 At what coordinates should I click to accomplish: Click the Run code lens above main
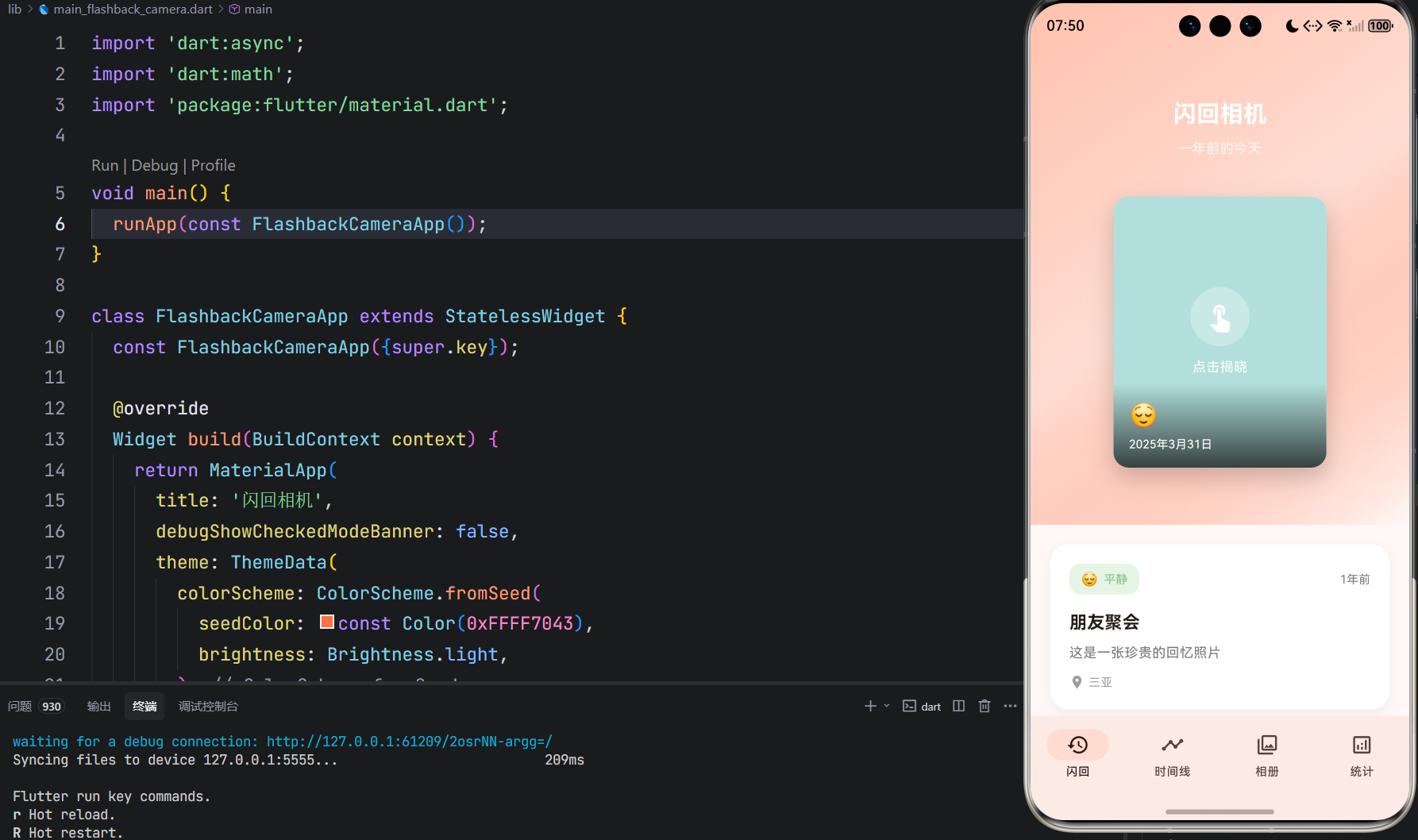[104, 165]
